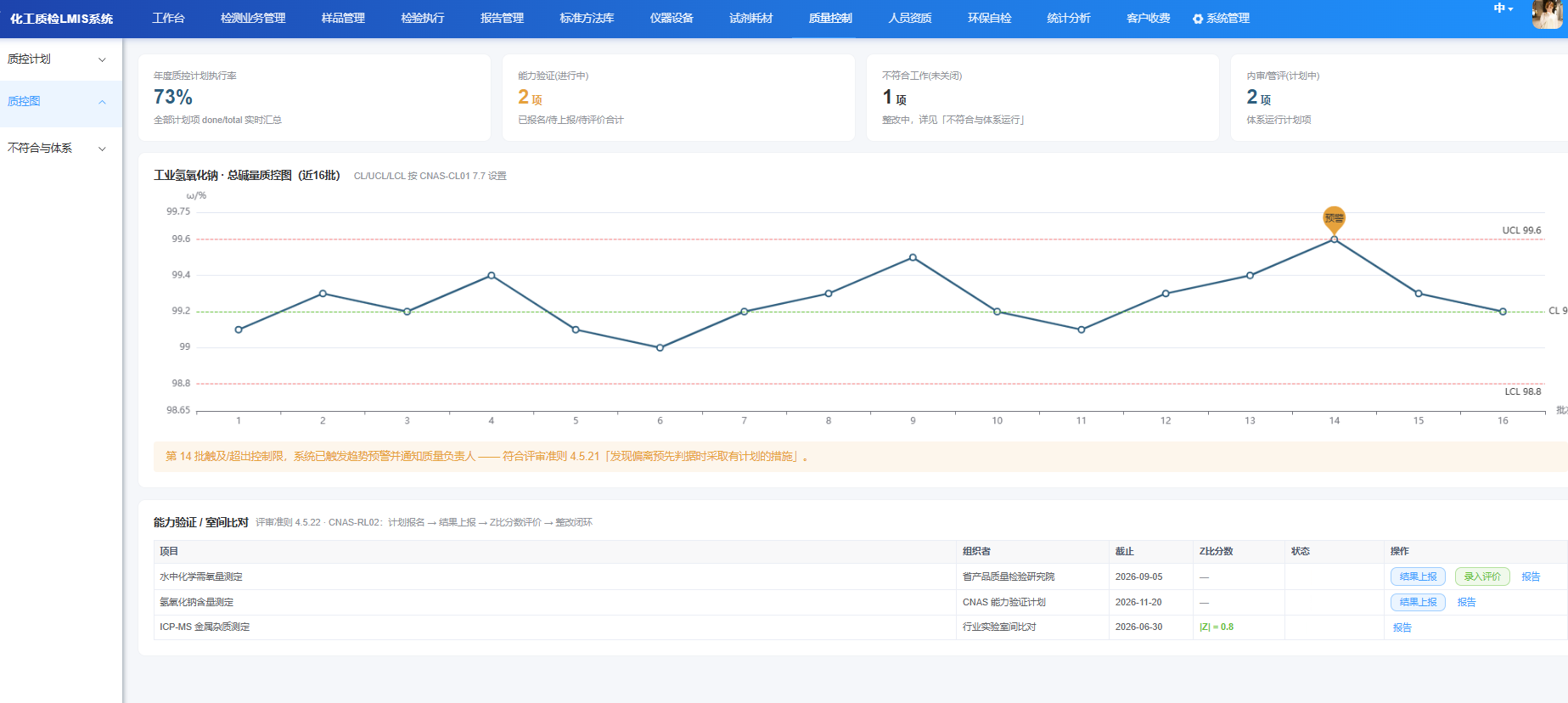
Task: Open the 环保自检 menu
Action: click(x=990, y=18)
